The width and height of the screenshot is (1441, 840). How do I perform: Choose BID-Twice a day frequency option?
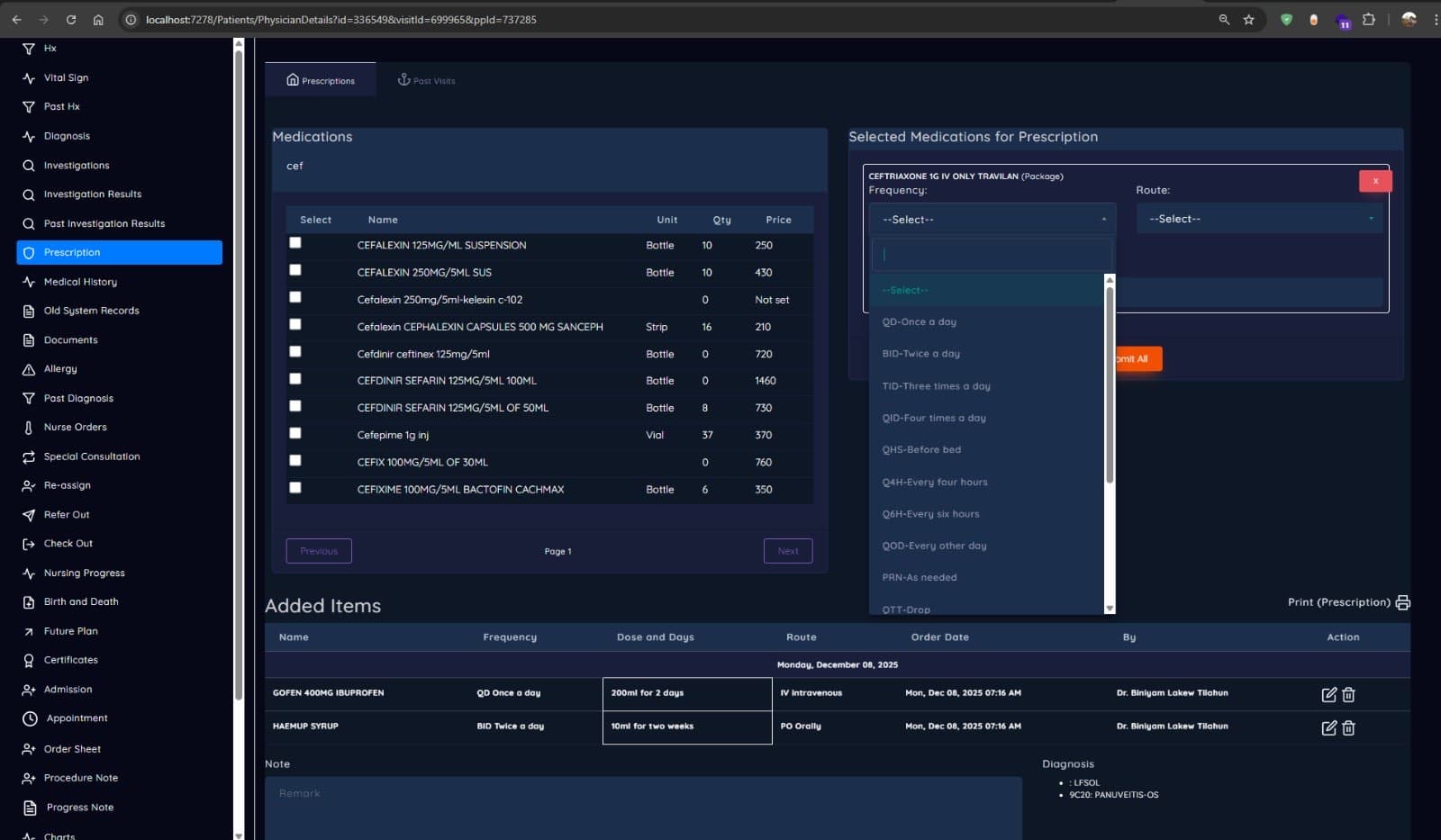tap(986, 354)
